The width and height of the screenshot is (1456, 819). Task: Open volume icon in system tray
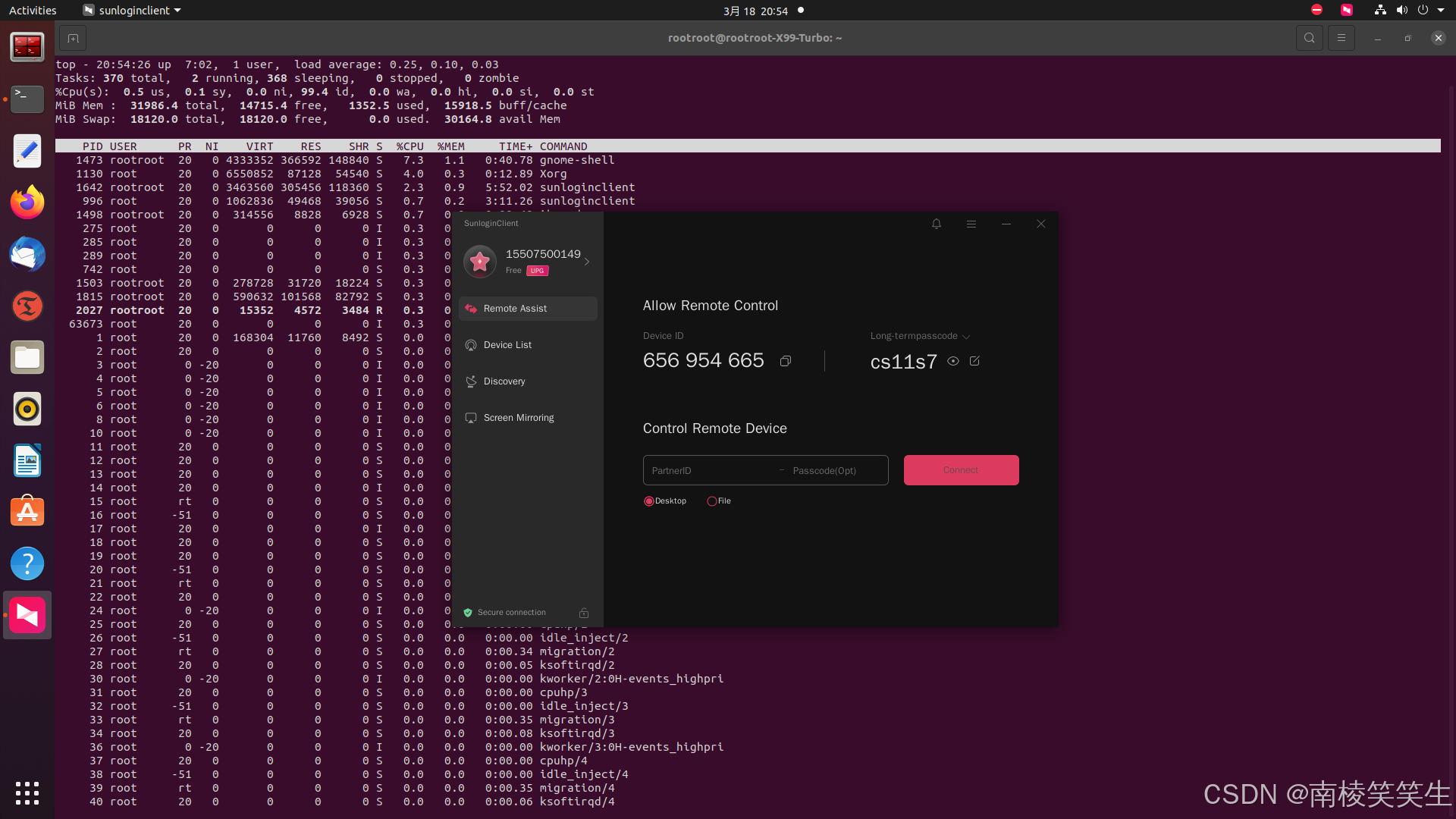point(1401,10)
